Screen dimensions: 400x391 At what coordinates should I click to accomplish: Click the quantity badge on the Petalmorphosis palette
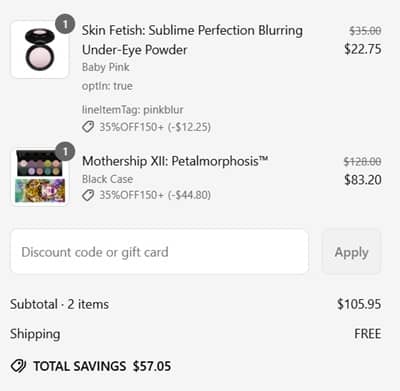(x=65, y=152)
